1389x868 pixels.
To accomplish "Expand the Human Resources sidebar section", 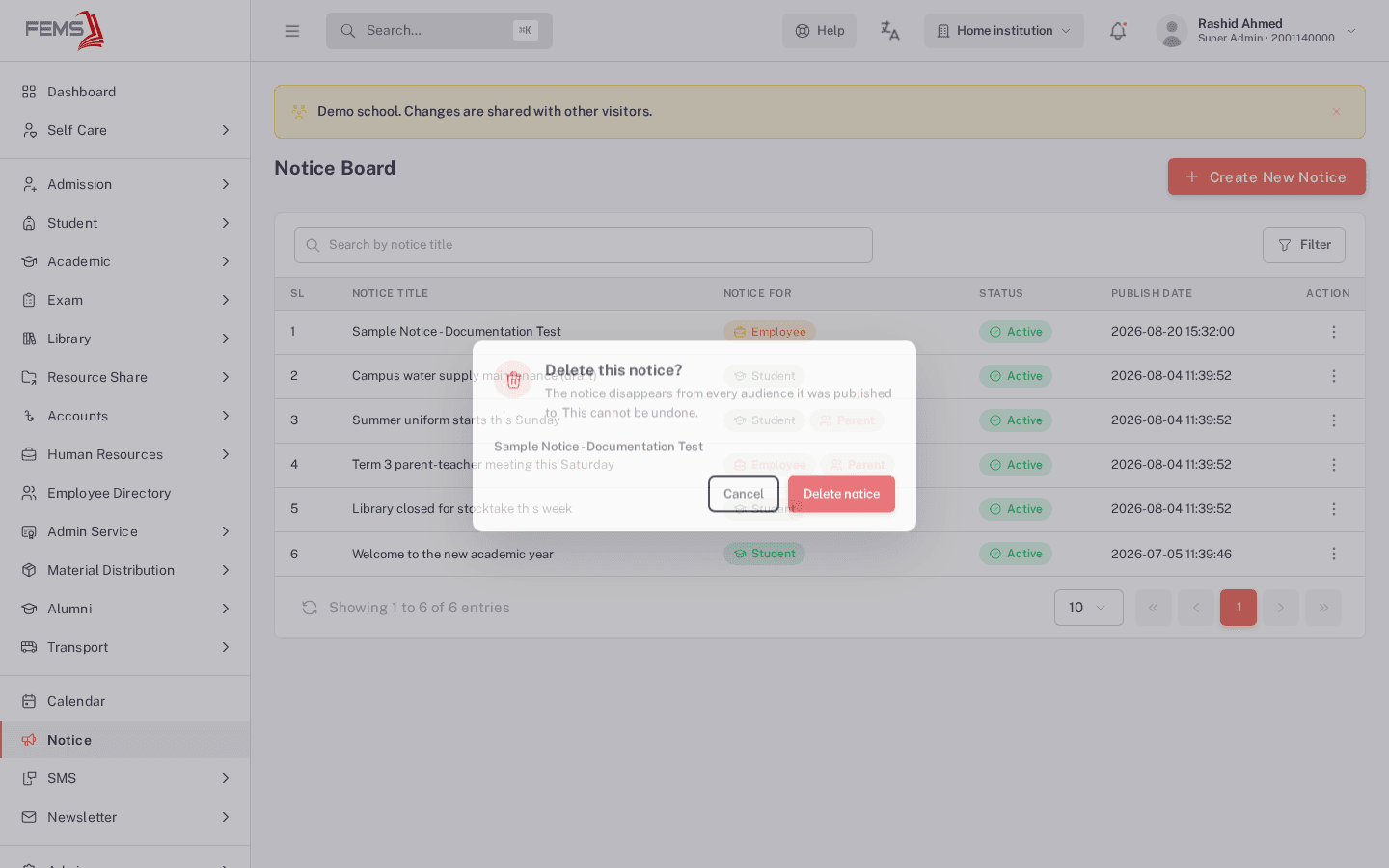I will pyautogui.click(x=125, y=454).
